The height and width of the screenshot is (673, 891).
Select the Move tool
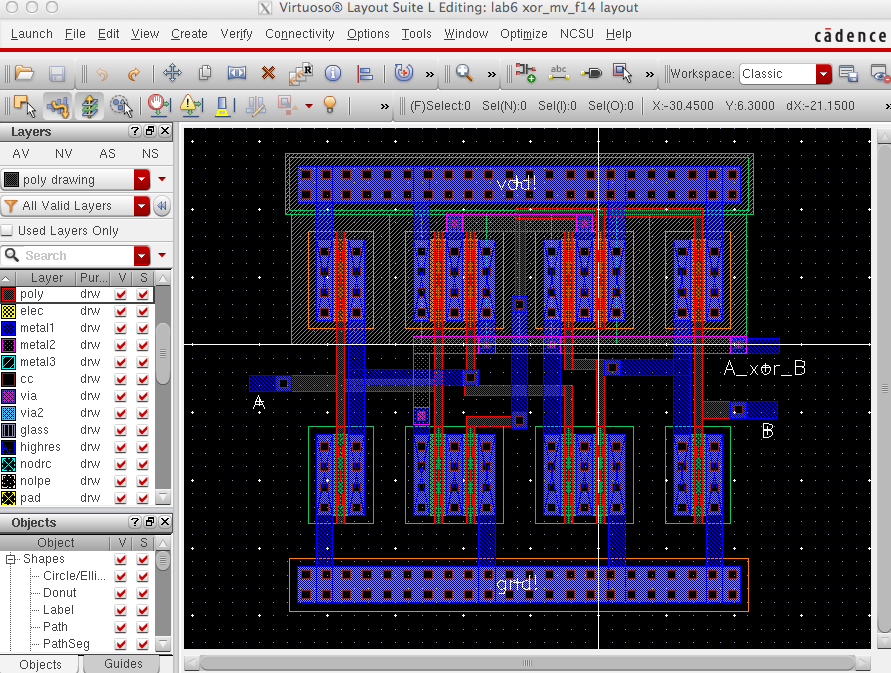(172, 73)
